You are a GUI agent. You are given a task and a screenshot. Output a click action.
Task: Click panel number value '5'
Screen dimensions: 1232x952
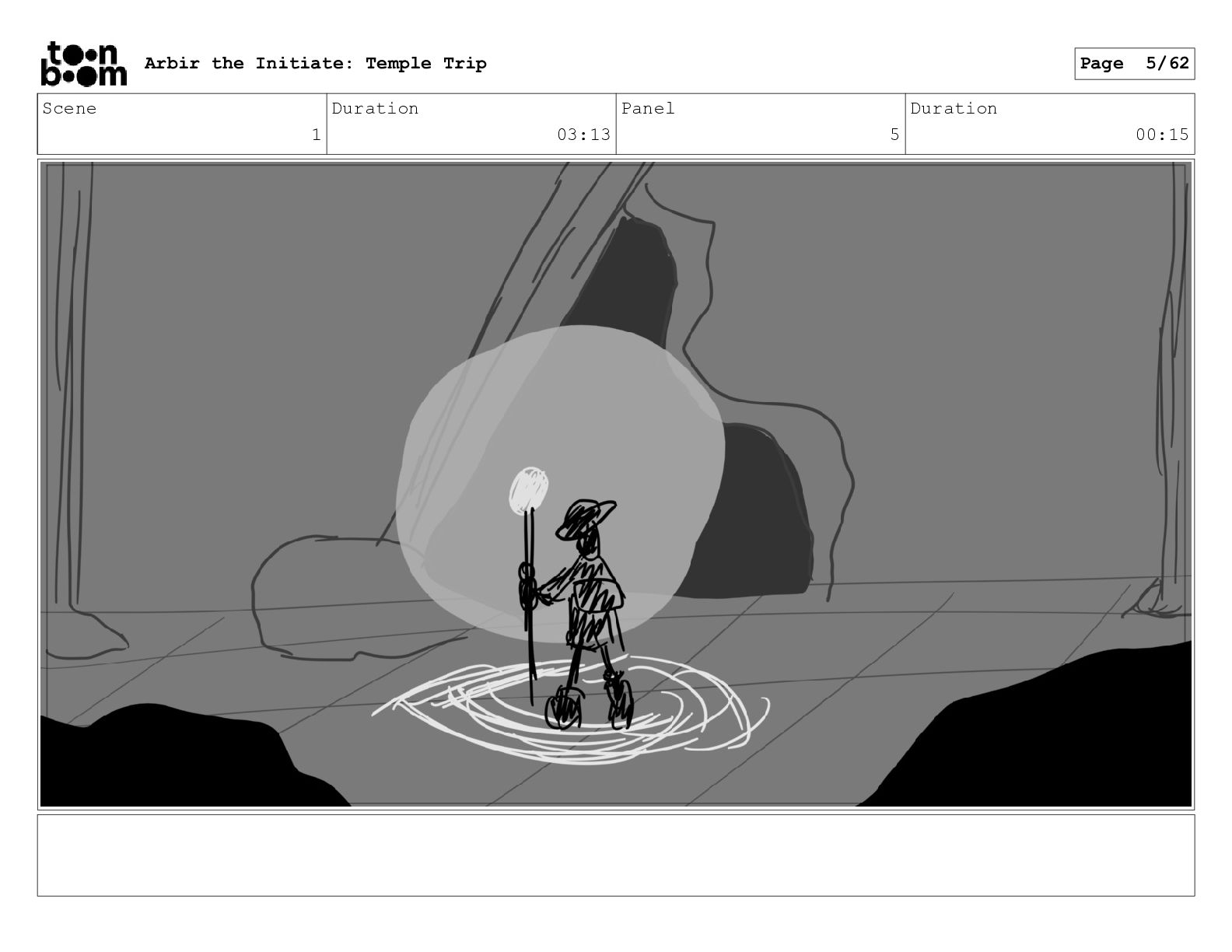pos(894,135)
